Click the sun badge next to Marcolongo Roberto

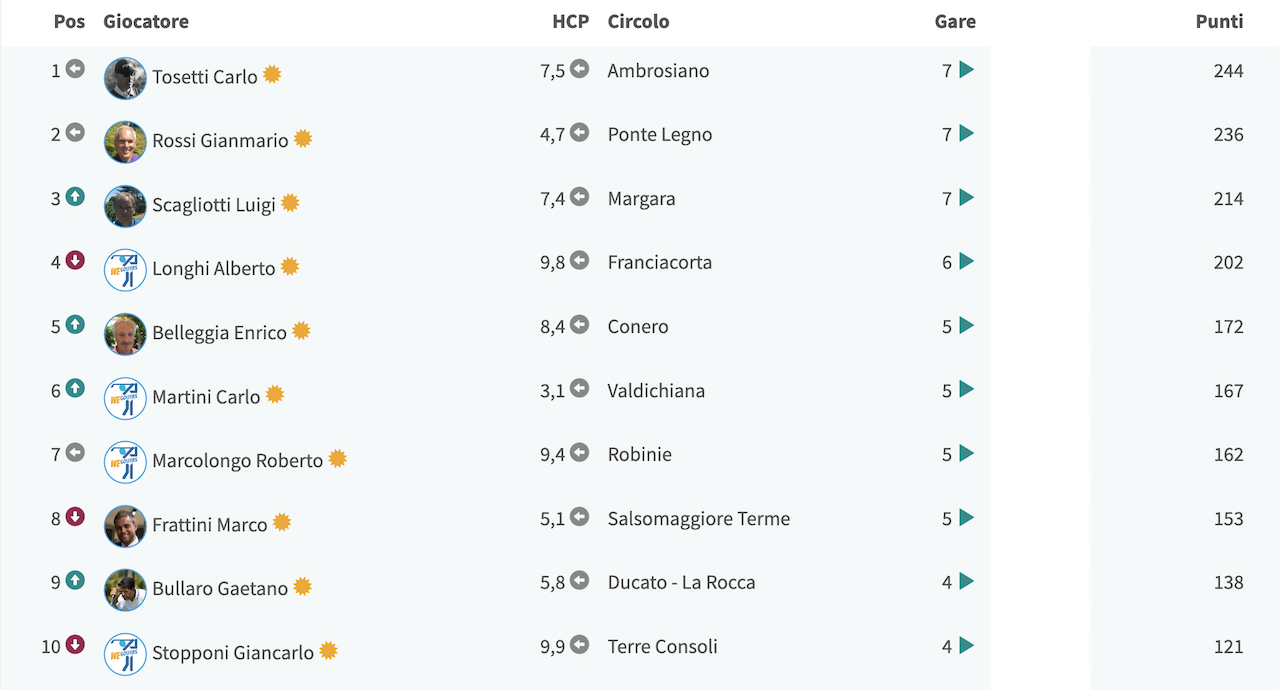(337, 459)
